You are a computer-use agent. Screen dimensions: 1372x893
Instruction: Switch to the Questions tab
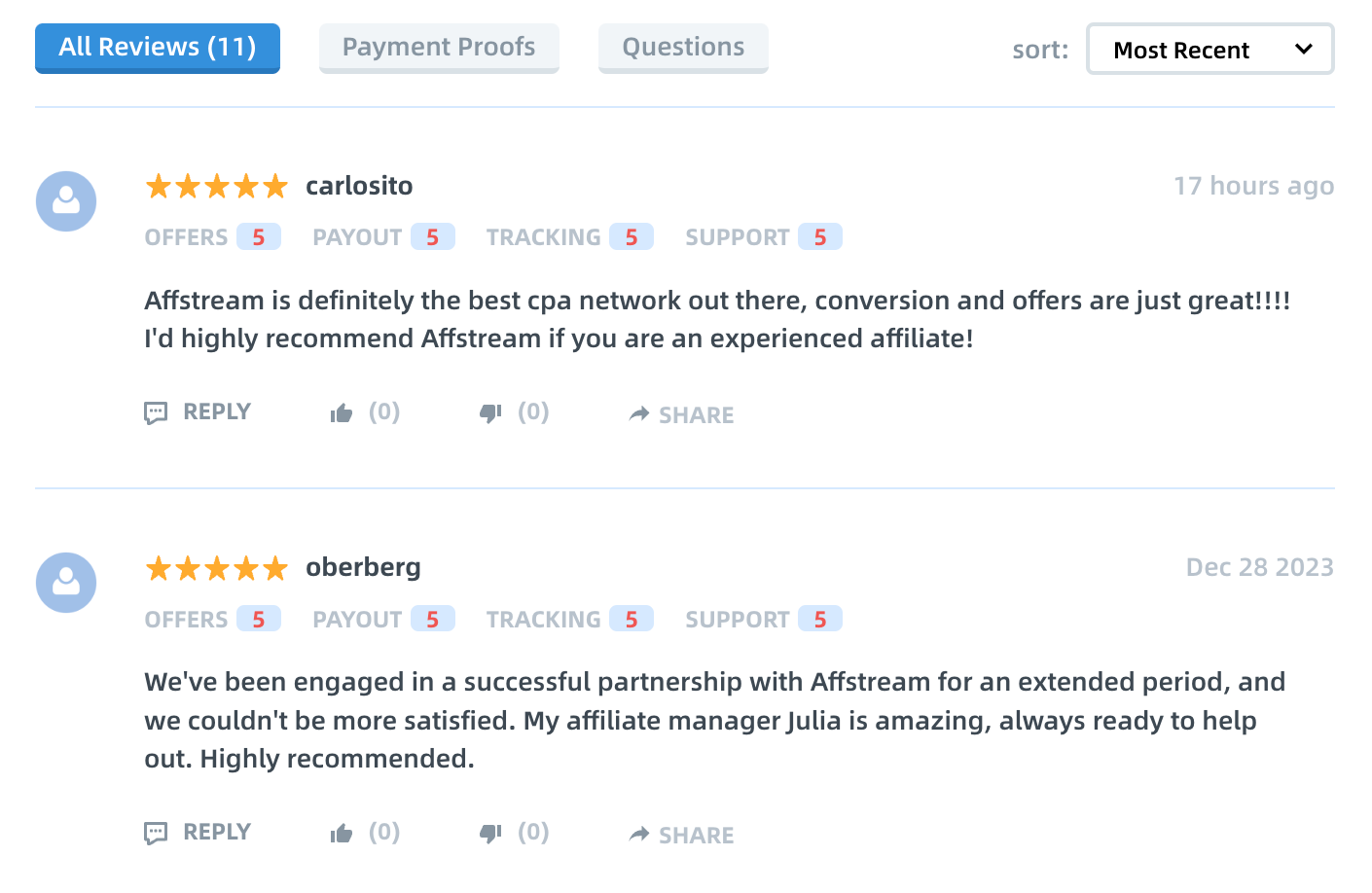(683, 48)
